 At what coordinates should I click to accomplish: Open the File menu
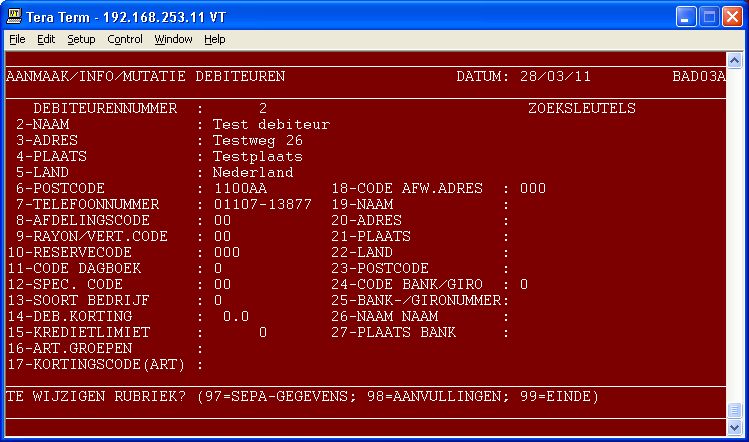point(17,39)
